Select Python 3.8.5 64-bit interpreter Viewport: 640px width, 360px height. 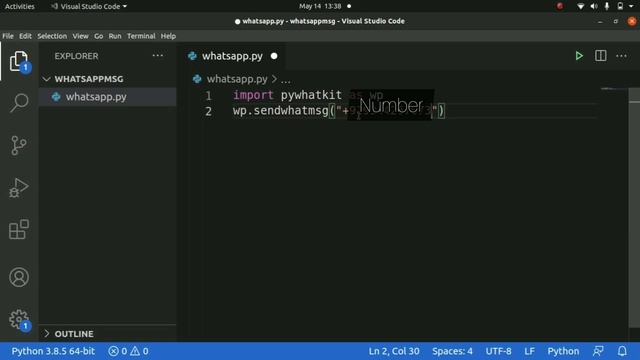53,351
